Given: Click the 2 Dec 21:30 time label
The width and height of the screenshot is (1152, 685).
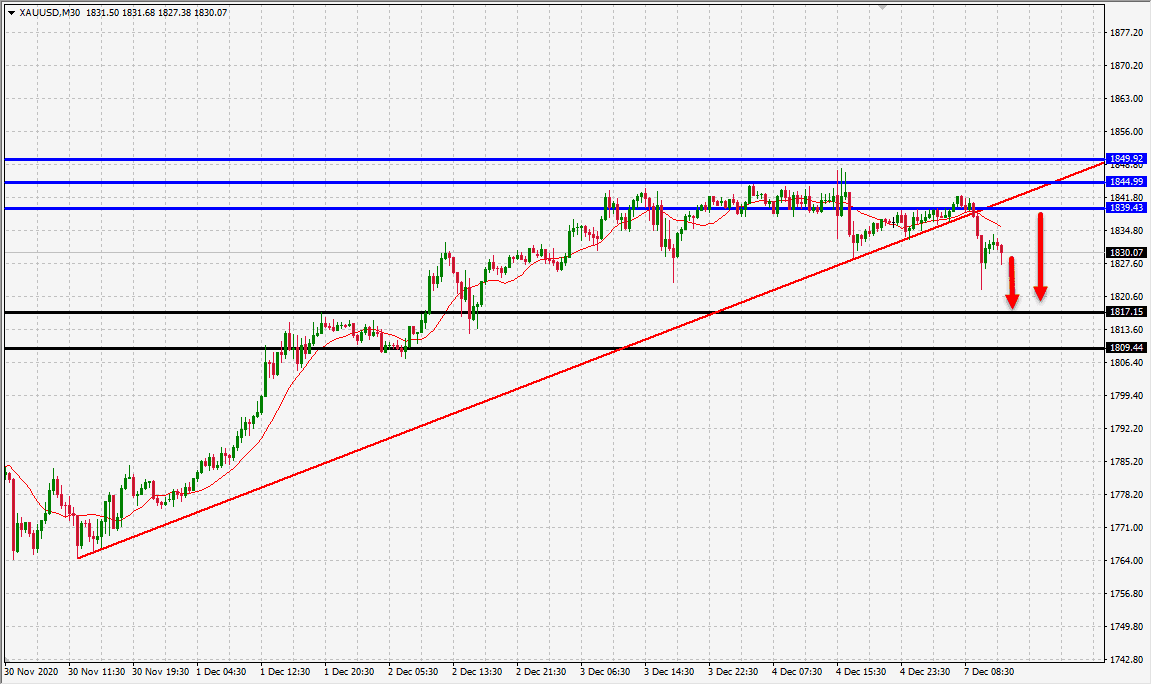Looking at the screenshot, I should click(x=541, y=672).
